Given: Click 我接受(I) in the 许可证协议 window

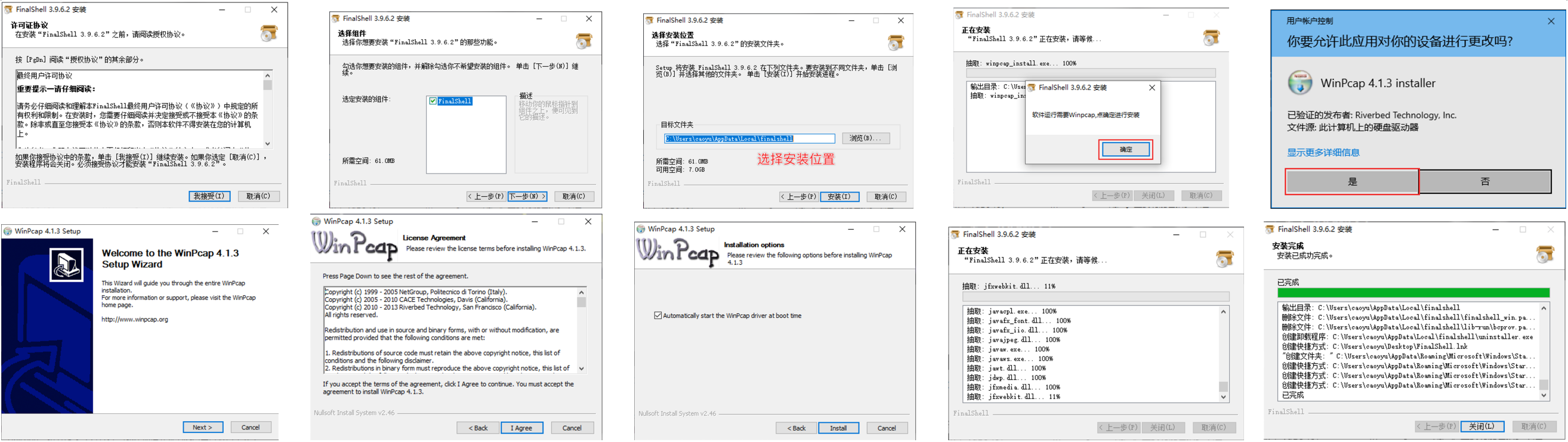Looking at the screenshot, I should pos(209,196).
